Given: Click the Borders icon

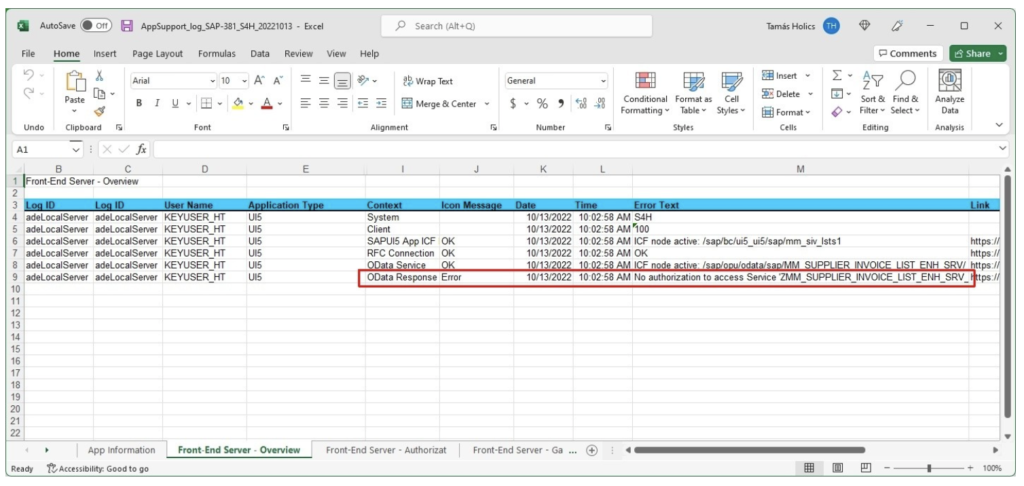Looking at the screenshot, I should pos(206,103).
